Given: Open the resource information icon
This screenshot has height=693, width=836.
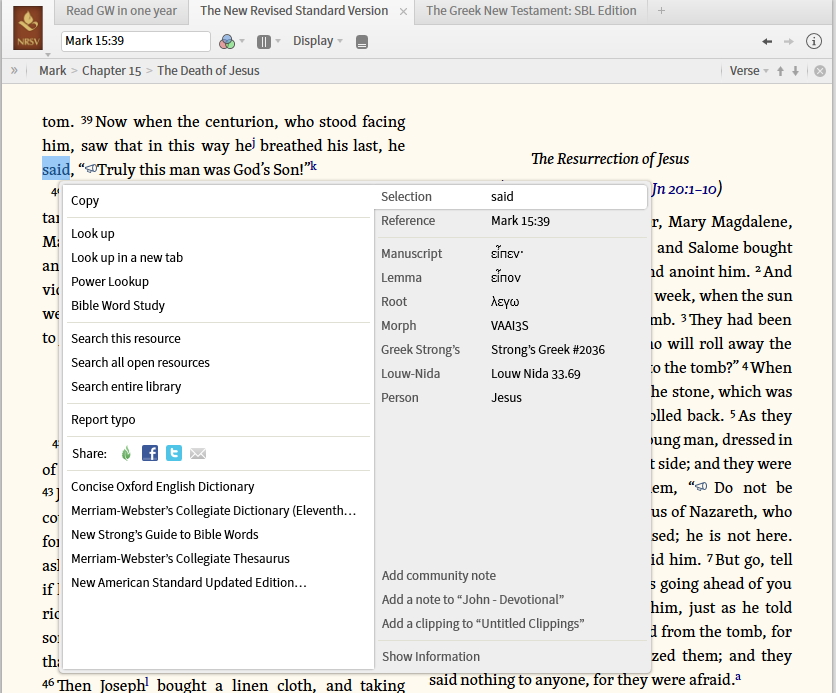Looking at the screenshot, I should [814, 41].
